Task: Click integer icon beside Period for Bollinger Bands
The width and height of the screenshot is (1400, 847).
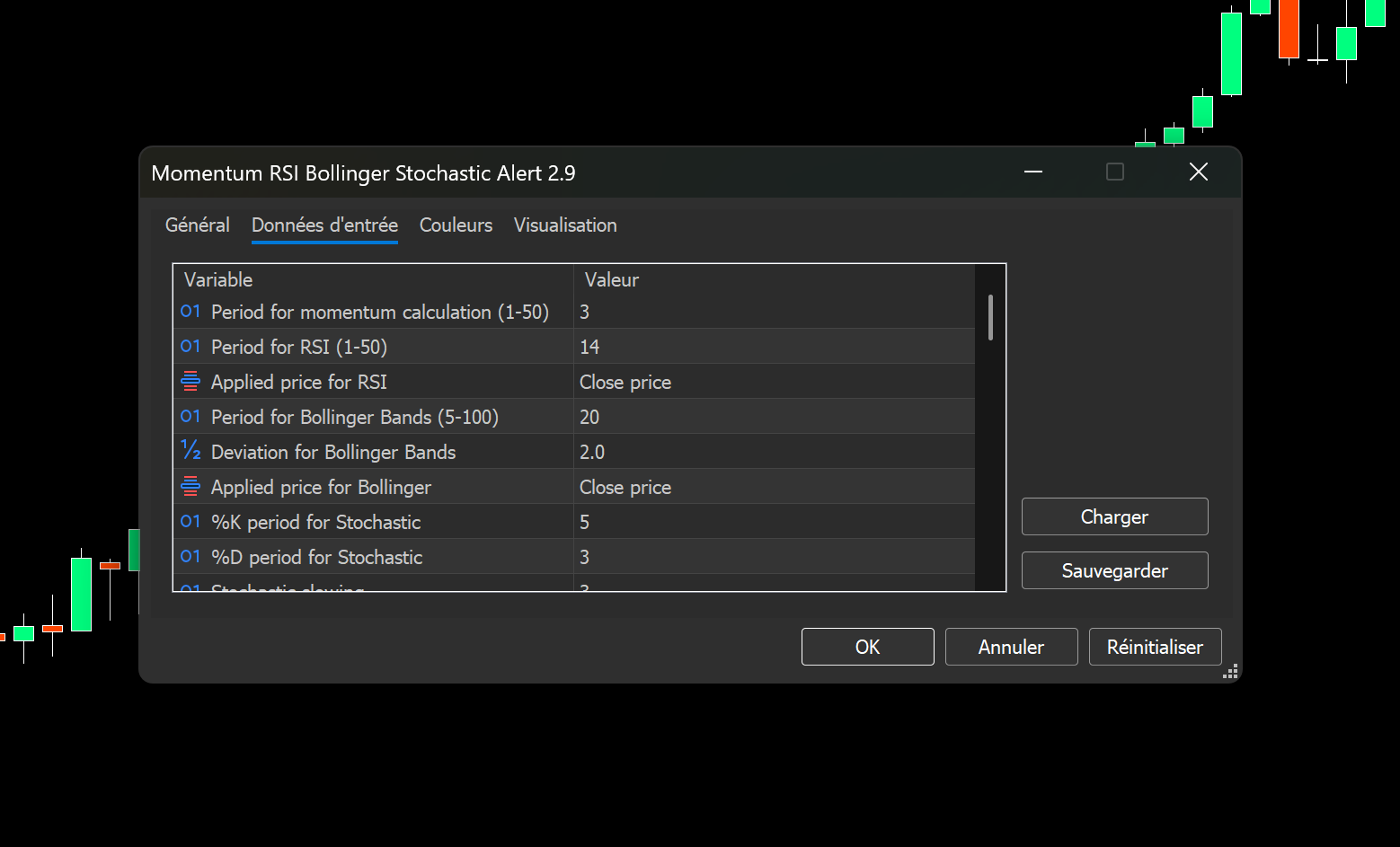Action: 190,417
